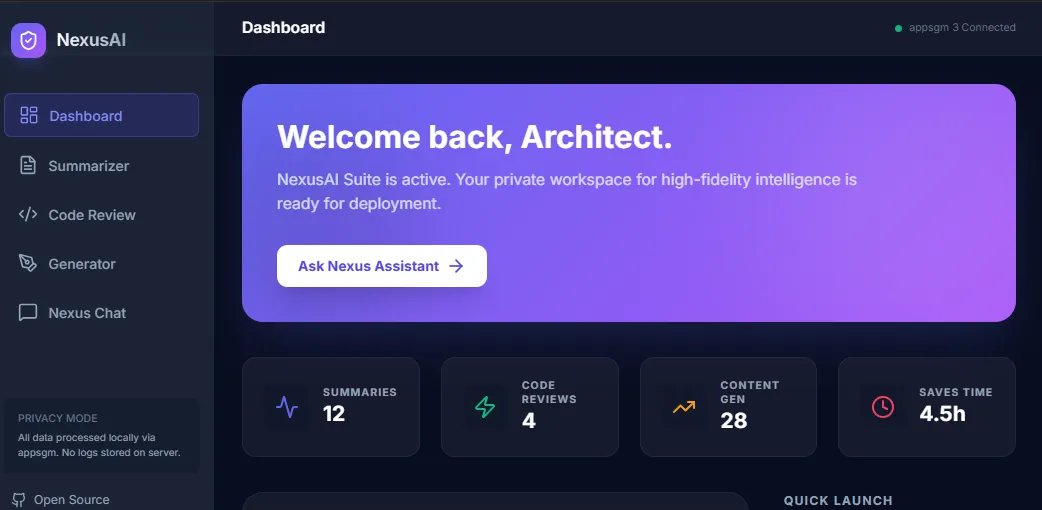
Task: Open the Summarizer page from sidebar
Action: point(89,166)
